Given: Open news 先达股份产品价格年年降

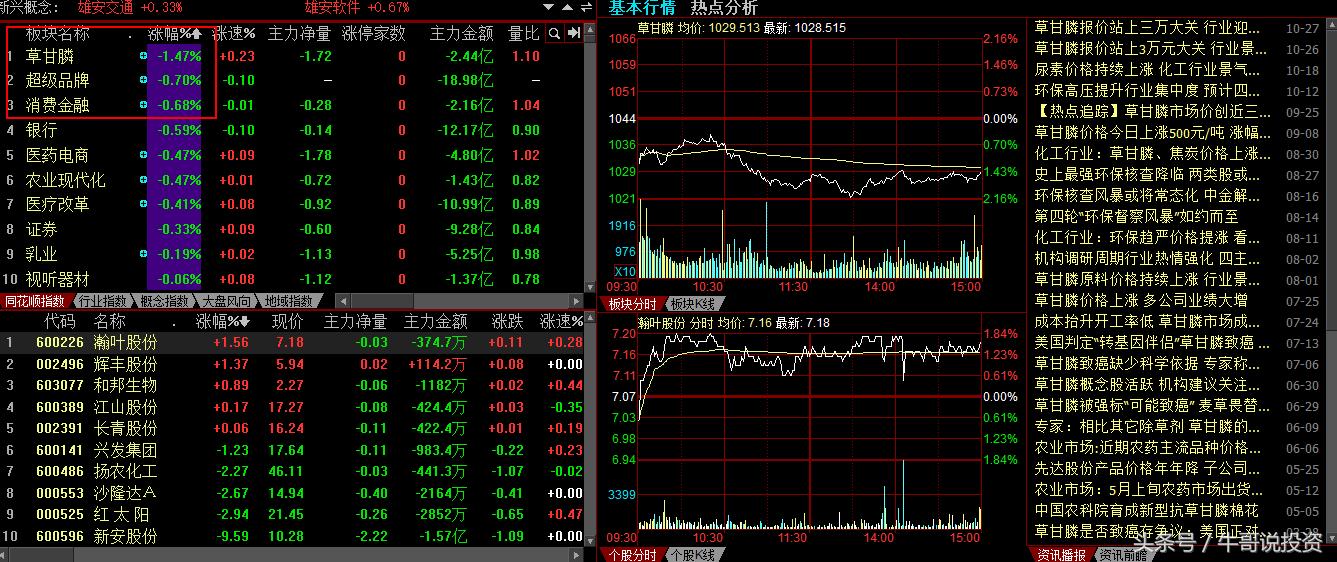Looking at the screenshot, I should (1148, 468).
